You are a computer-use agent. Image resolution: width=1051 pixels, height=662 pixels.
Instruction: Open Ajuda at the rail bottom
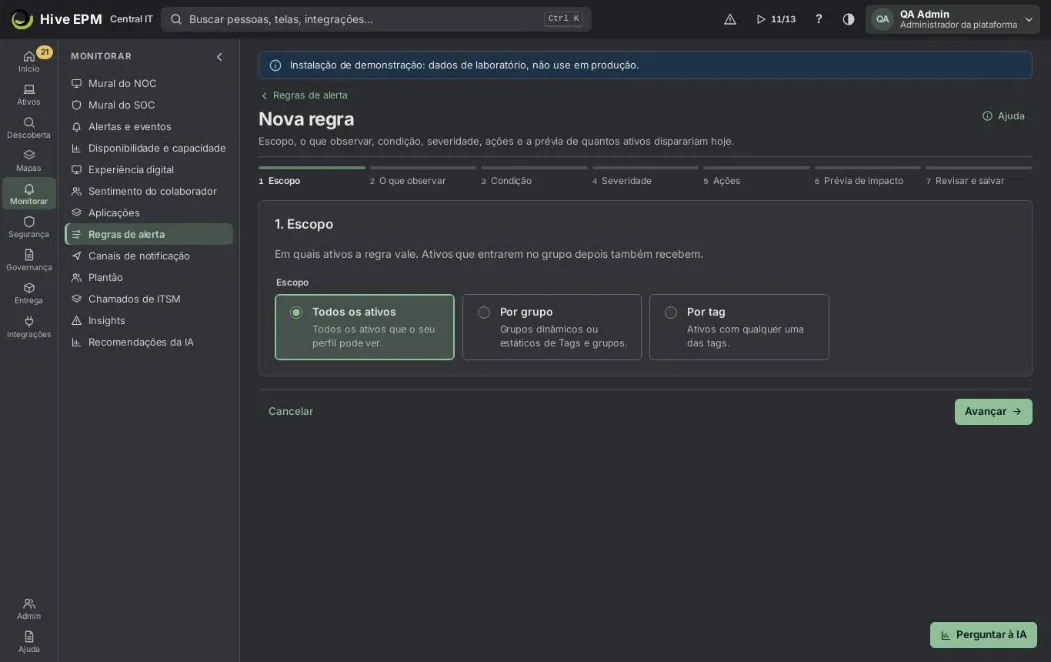(x=29, y=641)
